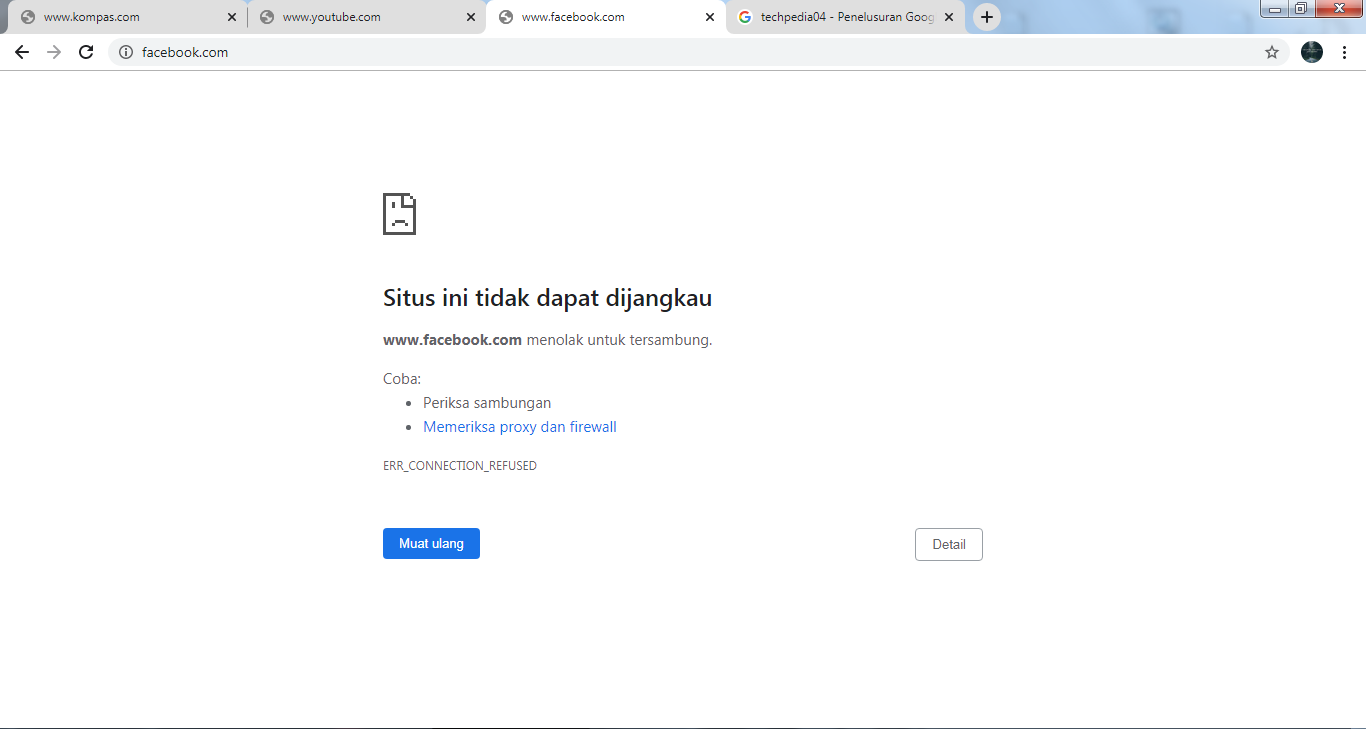Reload the page using the toolbar icon

[x=86, y=52]
